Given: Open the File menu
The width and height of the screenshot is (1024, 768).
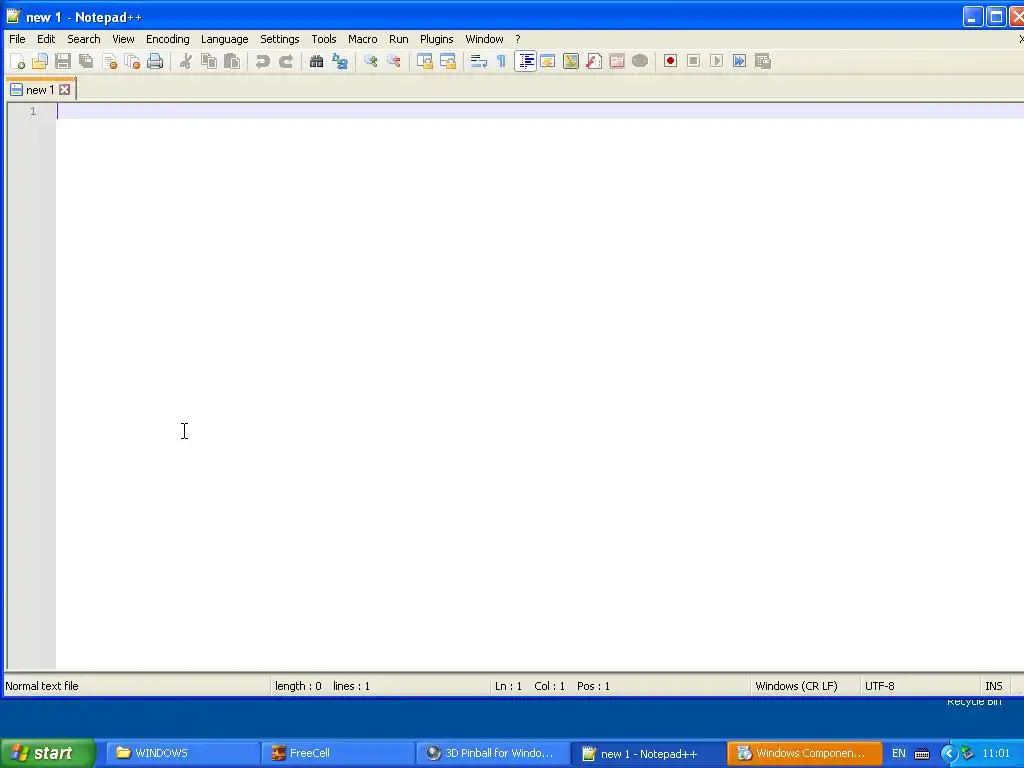Looking at the screenshot, I should 17,39.
